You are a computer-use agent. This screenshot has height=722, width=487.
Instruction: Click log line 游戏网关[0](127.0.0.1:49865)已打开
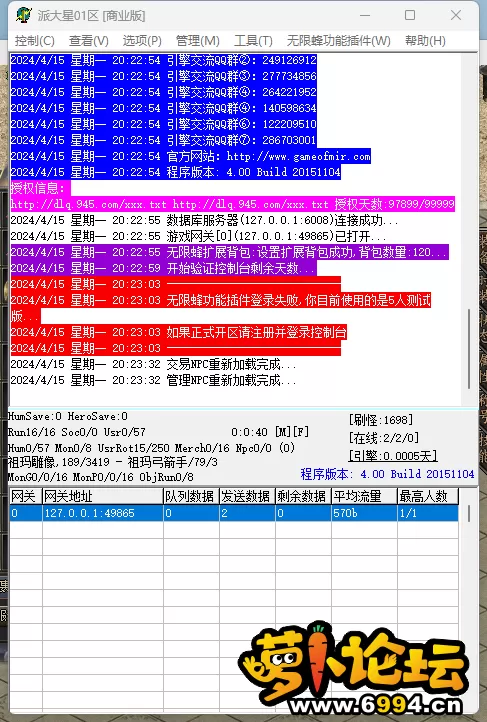[x=198, y=236]
